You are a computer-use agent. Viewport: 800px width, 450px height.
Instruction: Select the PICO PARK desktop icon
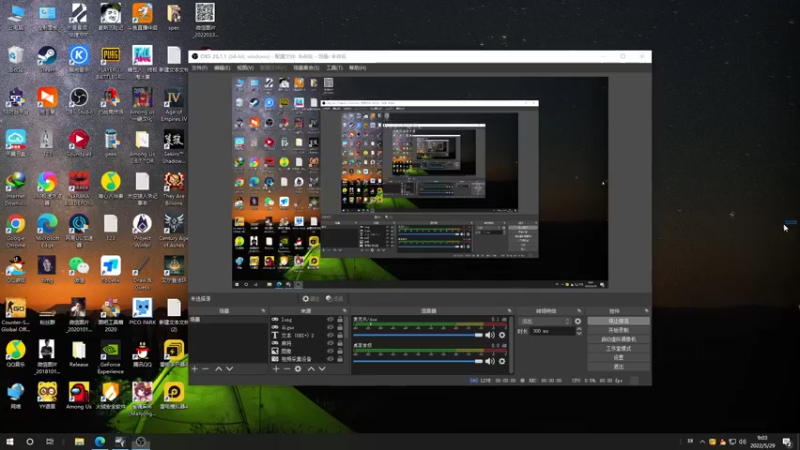142,312
